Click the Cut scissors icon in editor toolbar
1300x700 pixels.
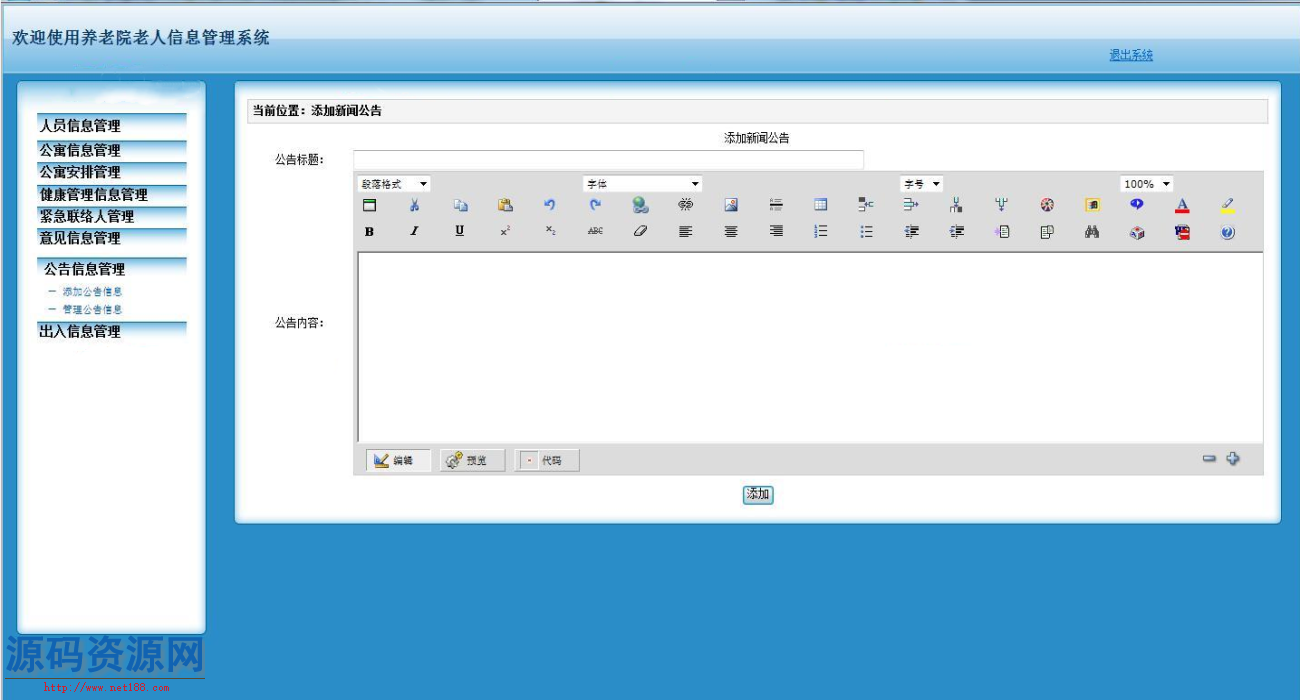tap(414, 205)
